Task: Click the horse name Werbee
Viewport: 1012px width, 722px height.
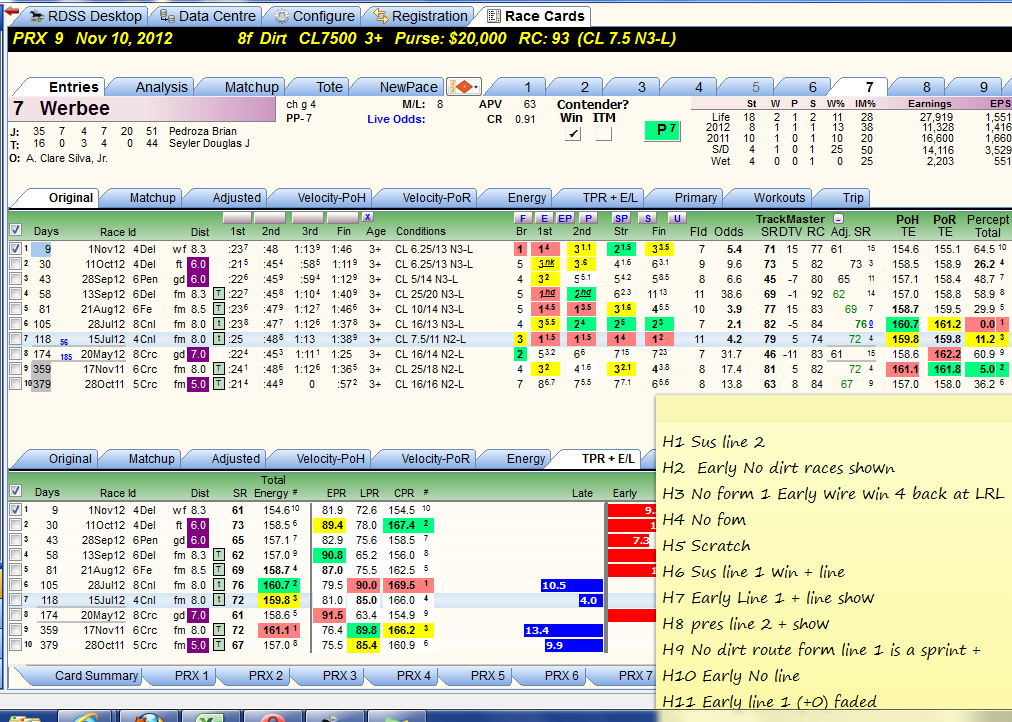Action: point(75,108)
